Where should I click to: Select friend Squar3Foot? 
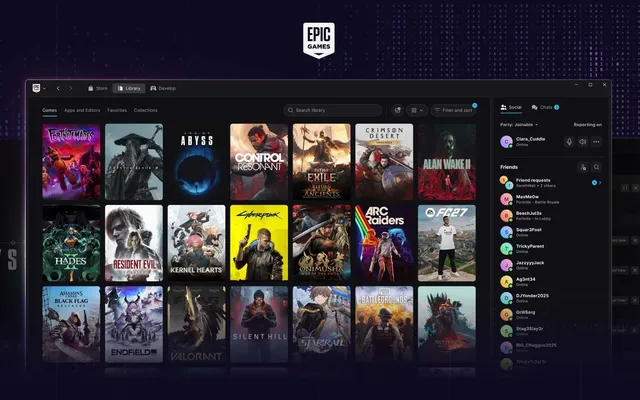(551, 232)
